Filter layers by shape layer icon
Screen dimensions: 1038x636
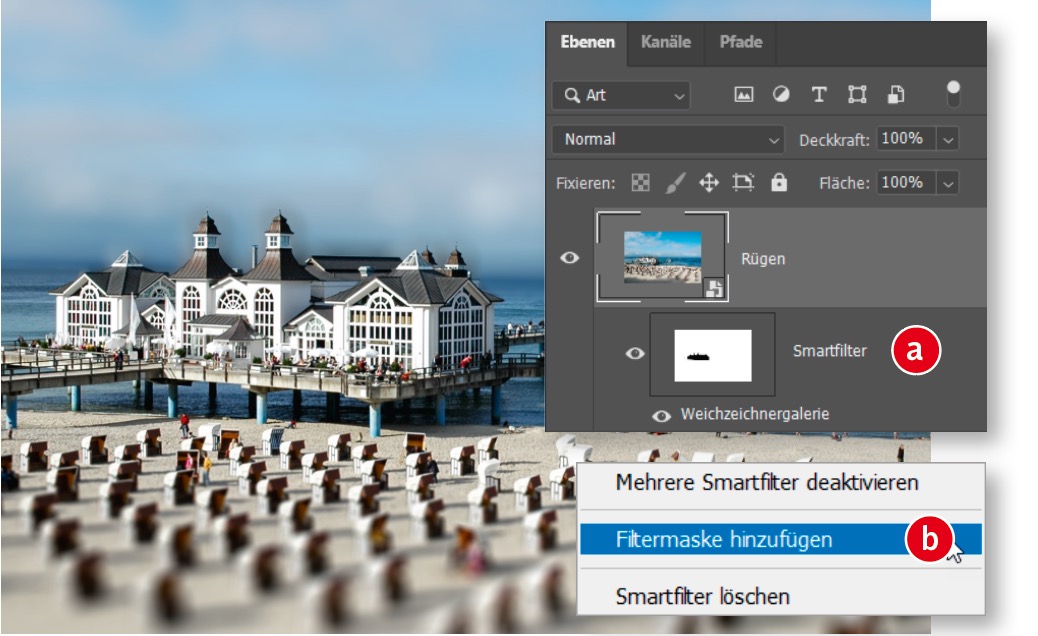coord(857,95)
